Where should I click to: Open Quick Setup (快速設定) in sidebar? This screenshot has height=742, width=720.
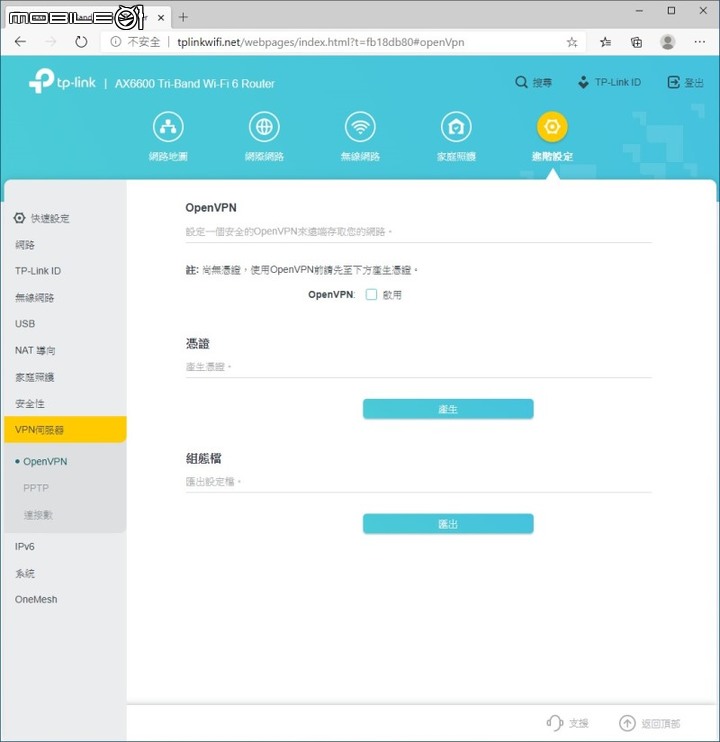[42, 218]
